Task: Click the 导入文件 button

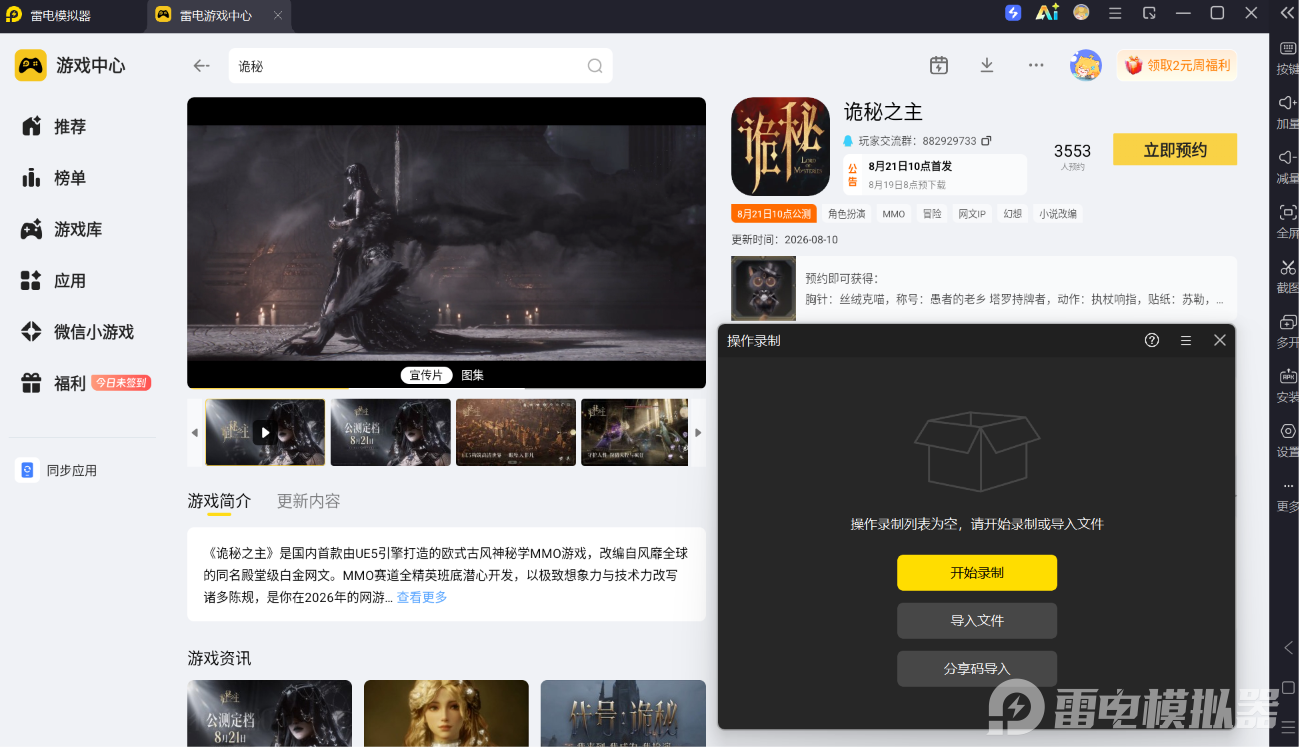Action: tap(977, 621)
